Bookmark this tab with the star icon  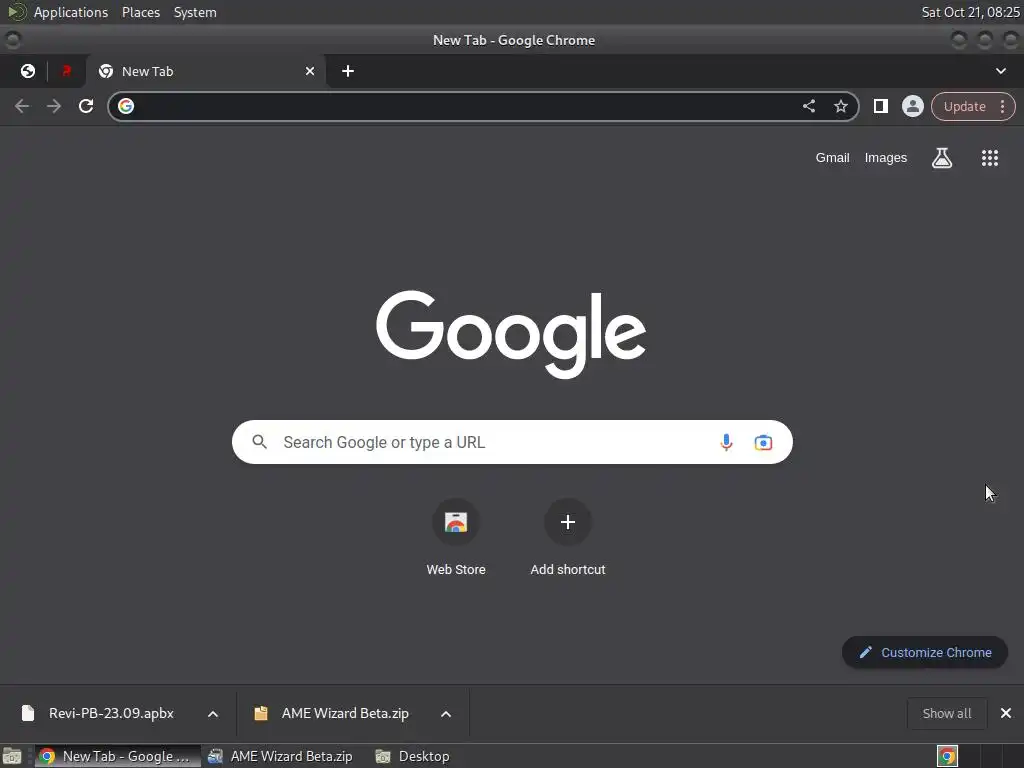pyautogui.click(x=840, y=106)
